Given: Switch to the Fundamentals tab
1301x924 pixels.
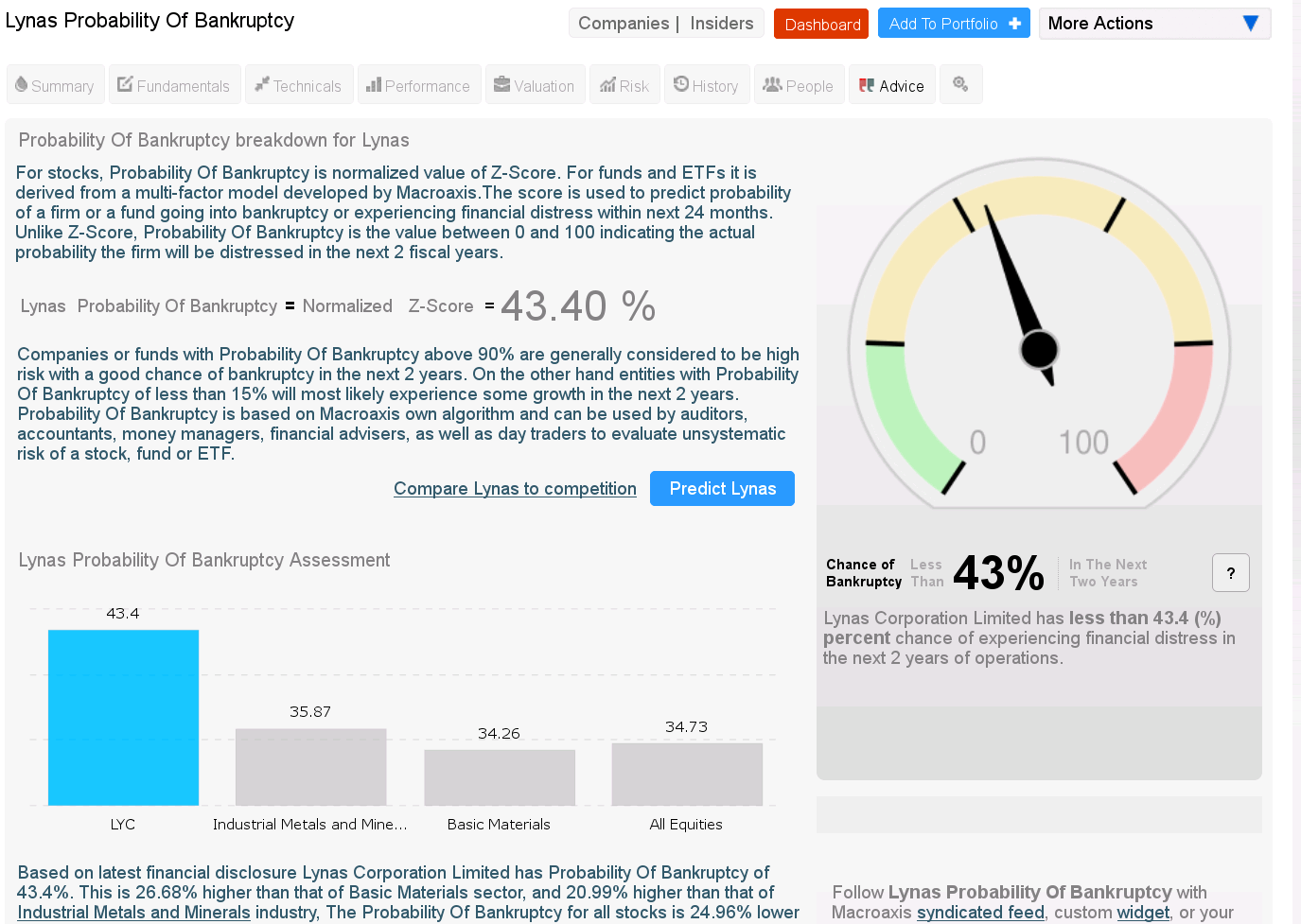Looking at the screenshot, I should point(175,85).
